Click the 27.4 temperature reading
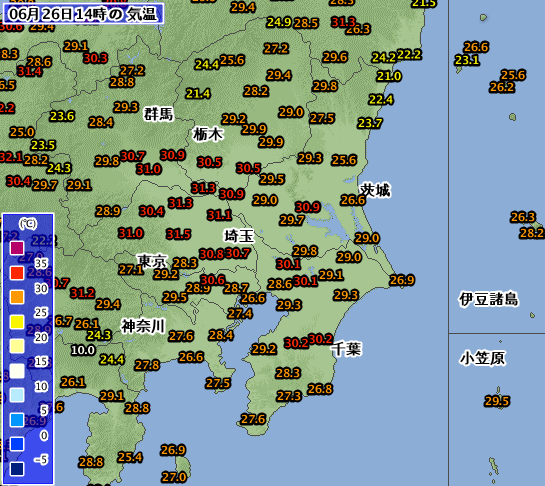The height and width of the screenshot is (486, 545). [240, 314]
